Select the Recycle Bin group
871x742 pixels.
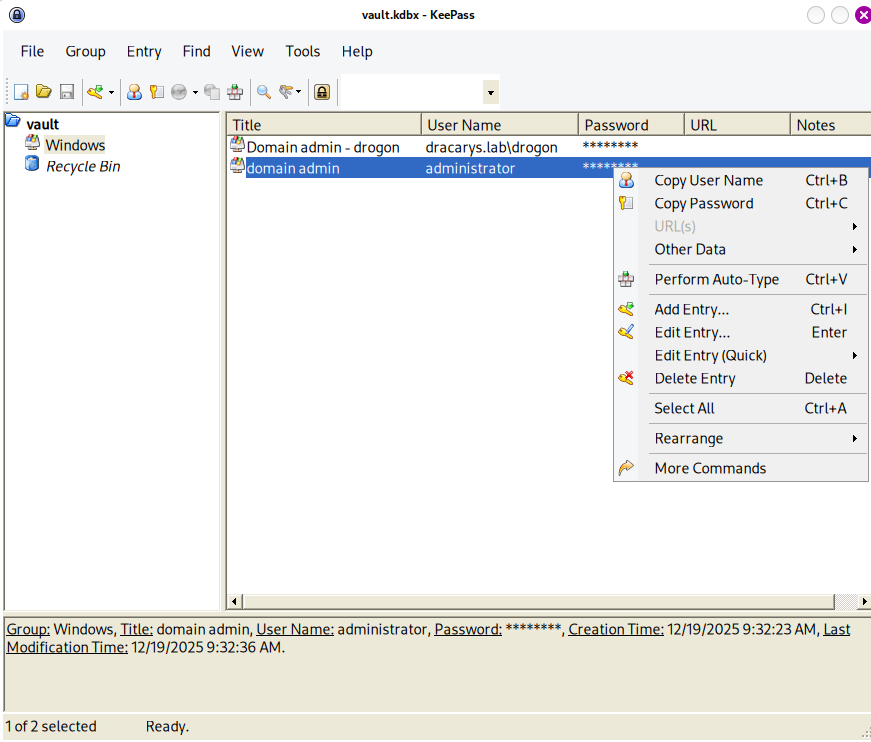coord(83,166)
